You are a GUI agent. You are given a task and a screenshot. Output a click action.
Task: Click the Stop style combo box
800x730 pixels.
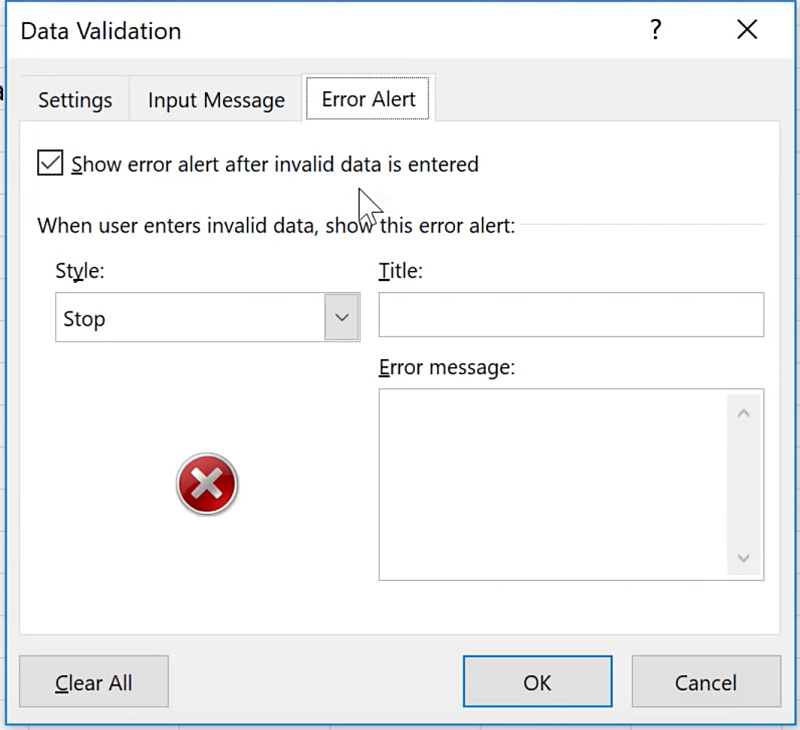tap(190, 319)
